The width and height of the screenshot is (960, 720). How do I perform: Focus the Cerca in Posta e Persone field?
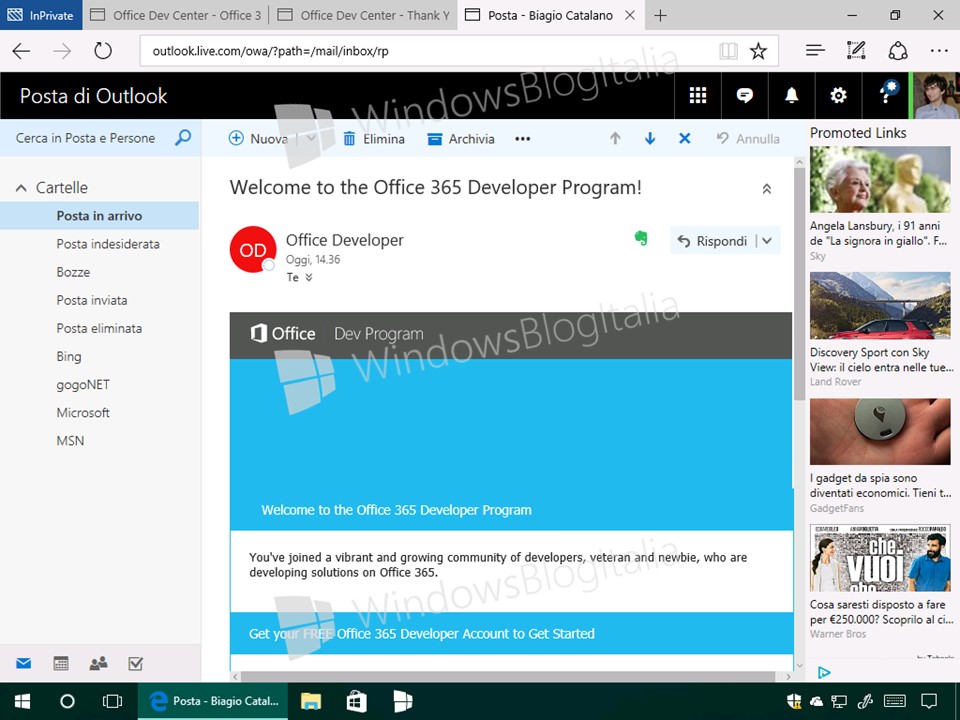coord(86,138)
